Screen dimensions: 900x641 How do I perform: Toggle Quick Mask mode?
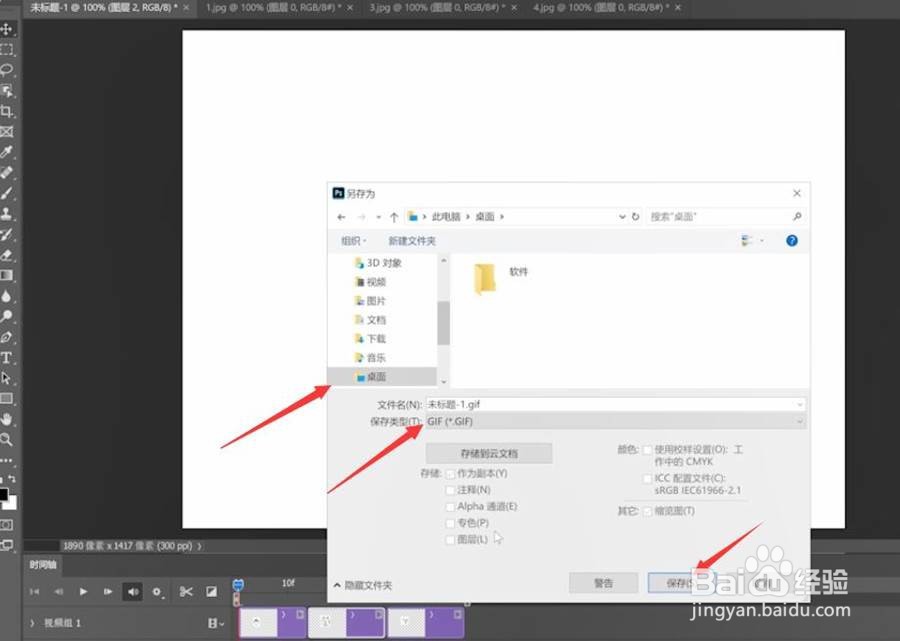[7, 525]
